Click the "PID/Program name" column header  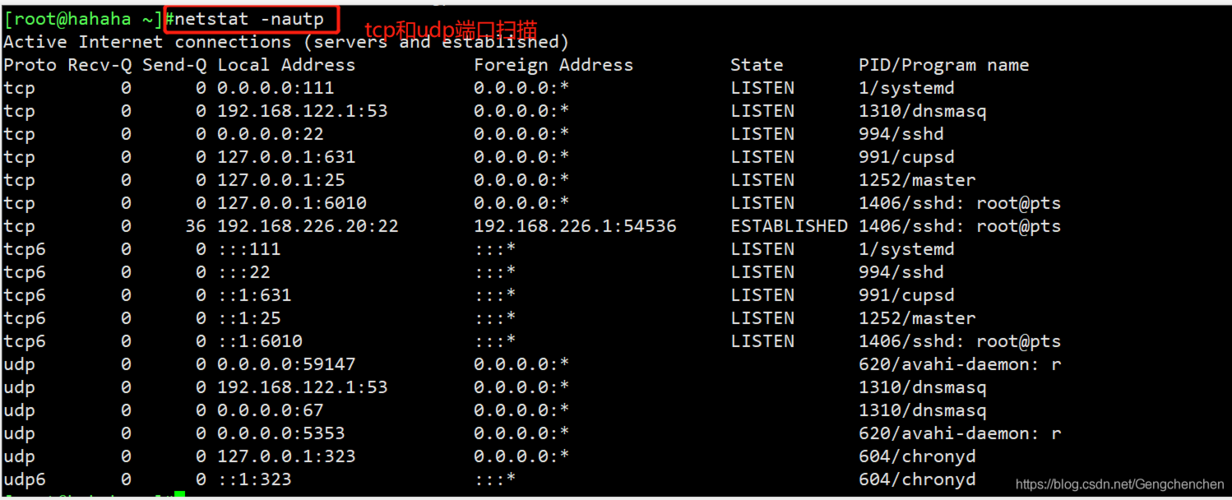[x=944, y=65]
